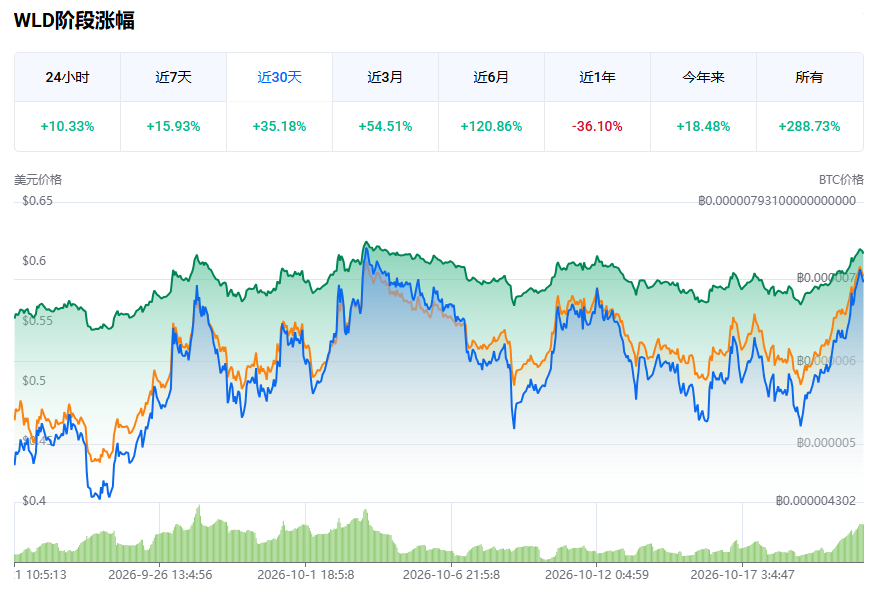Click the WLD阶段涨幅 heading
Screen dimensions: 872x598
coord(74,21)
